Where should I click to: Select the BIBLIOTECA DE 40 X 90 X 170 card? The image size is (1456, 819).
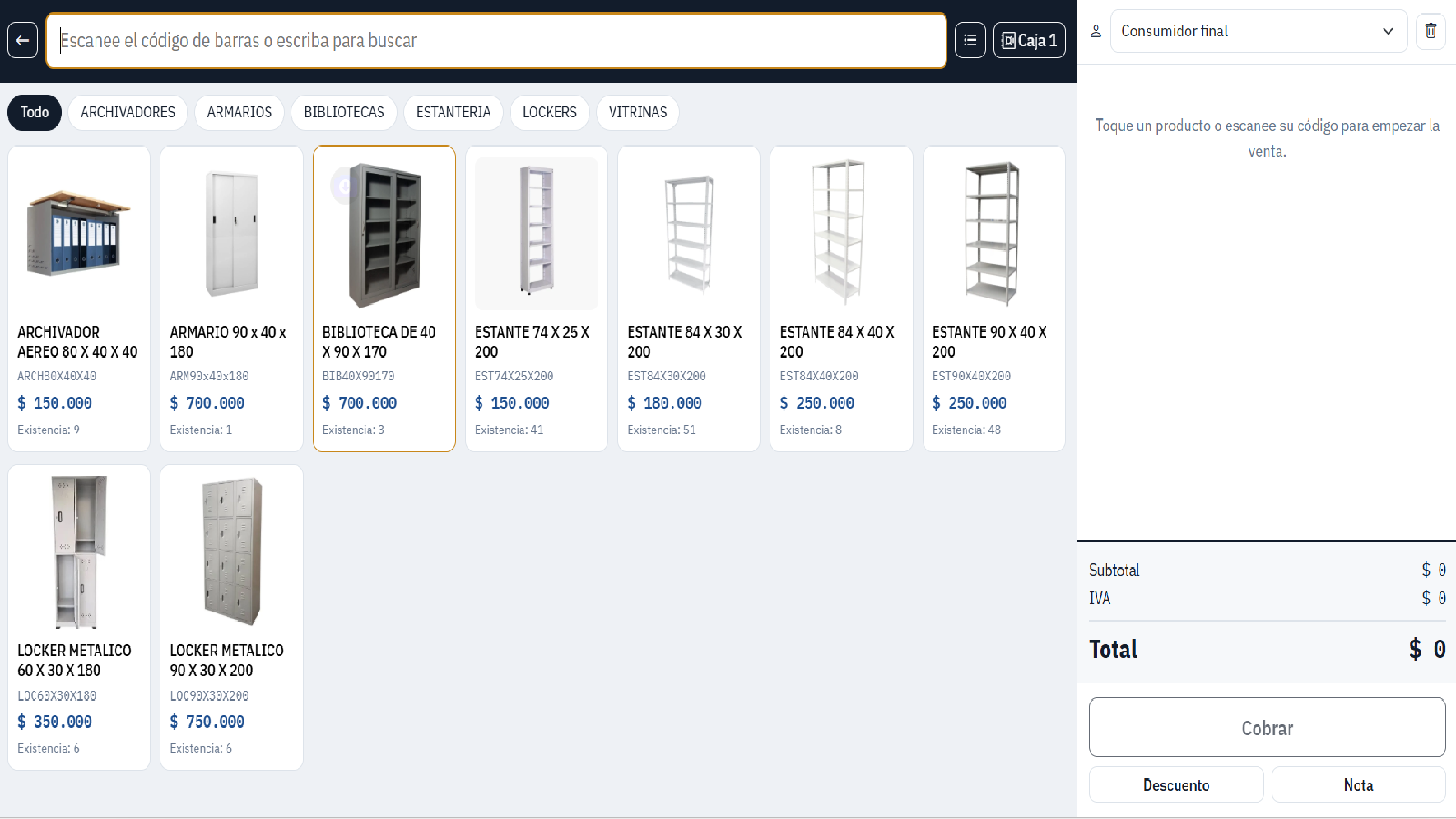(384, 298)
